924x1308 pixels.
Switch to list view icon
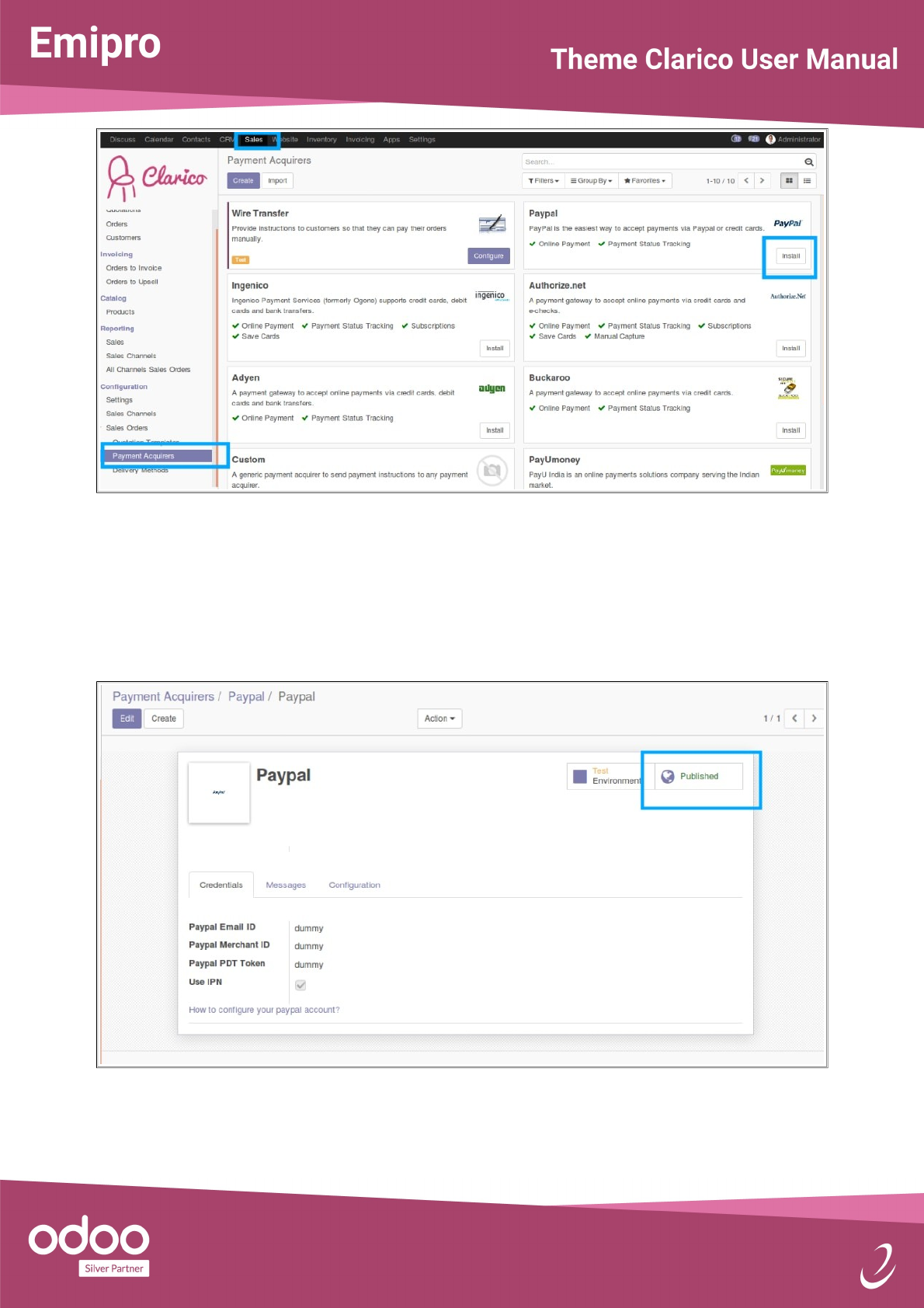pyautogui.click(x=808, y=181)
